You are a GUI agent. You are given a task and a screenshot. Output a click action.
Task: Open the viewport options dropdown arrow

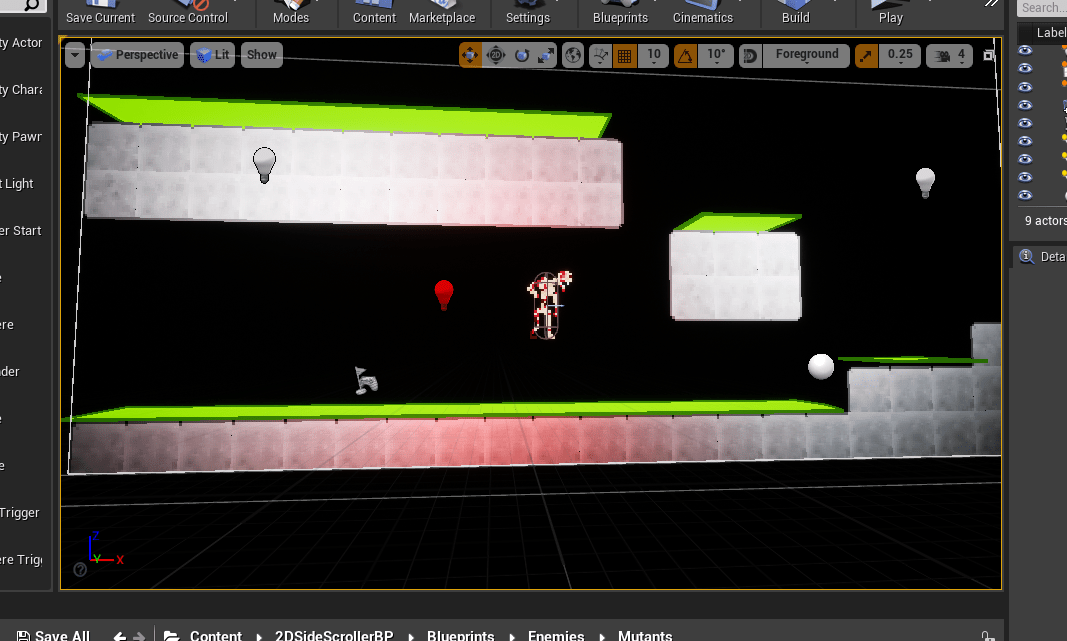76,56
